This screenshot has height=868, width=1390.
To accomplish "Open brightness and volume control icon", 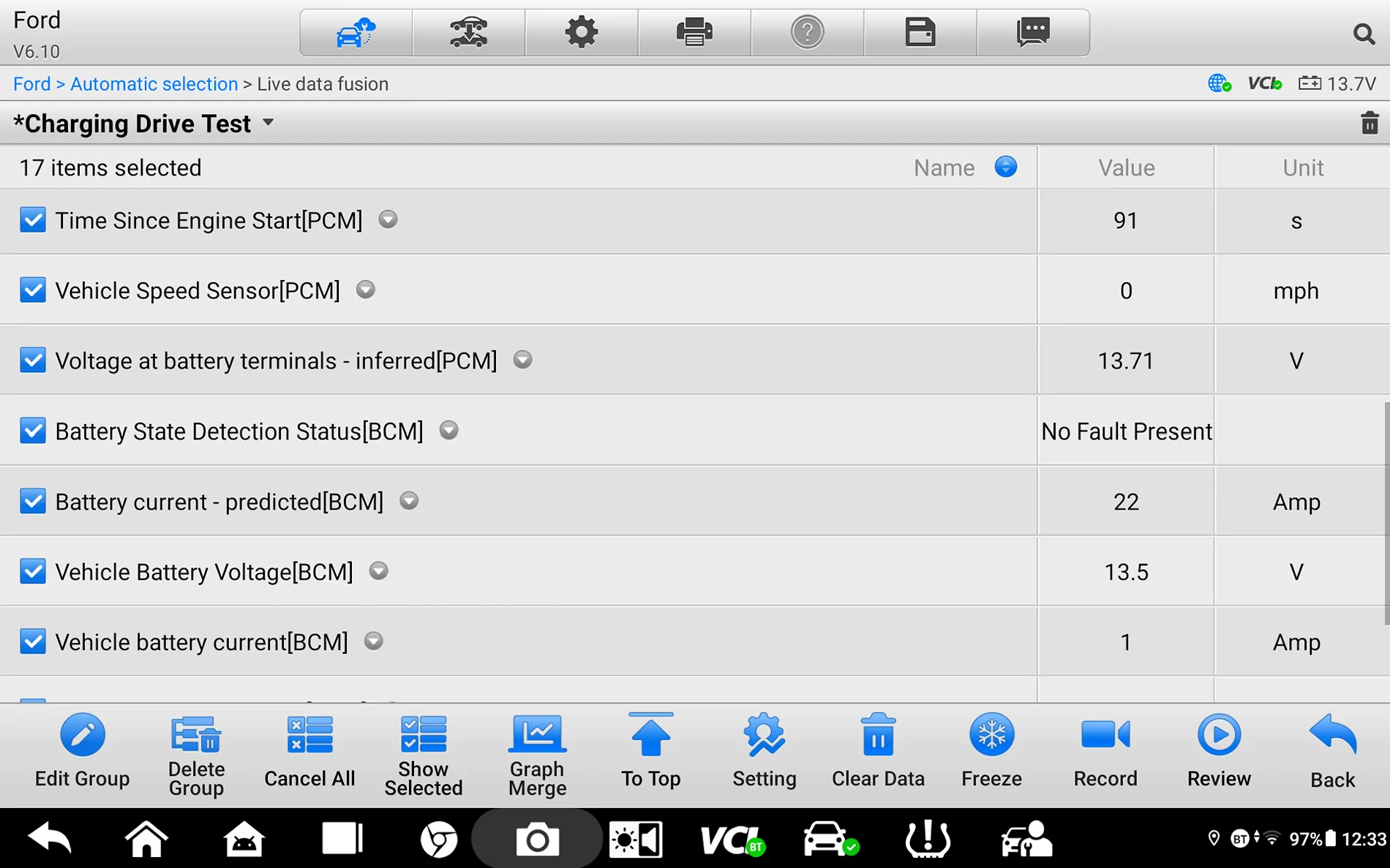I will click(636, 839).
